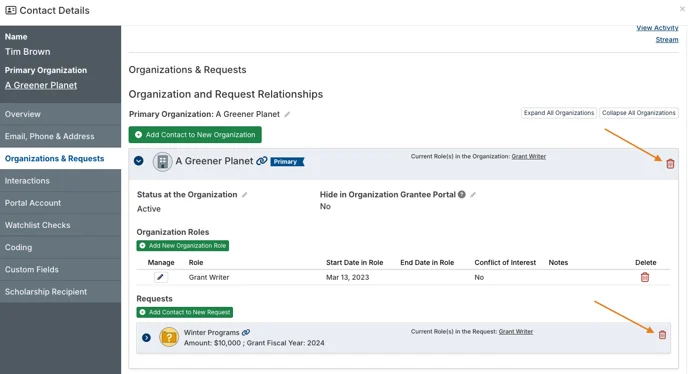Edit primary organization pencil icon

287,114
